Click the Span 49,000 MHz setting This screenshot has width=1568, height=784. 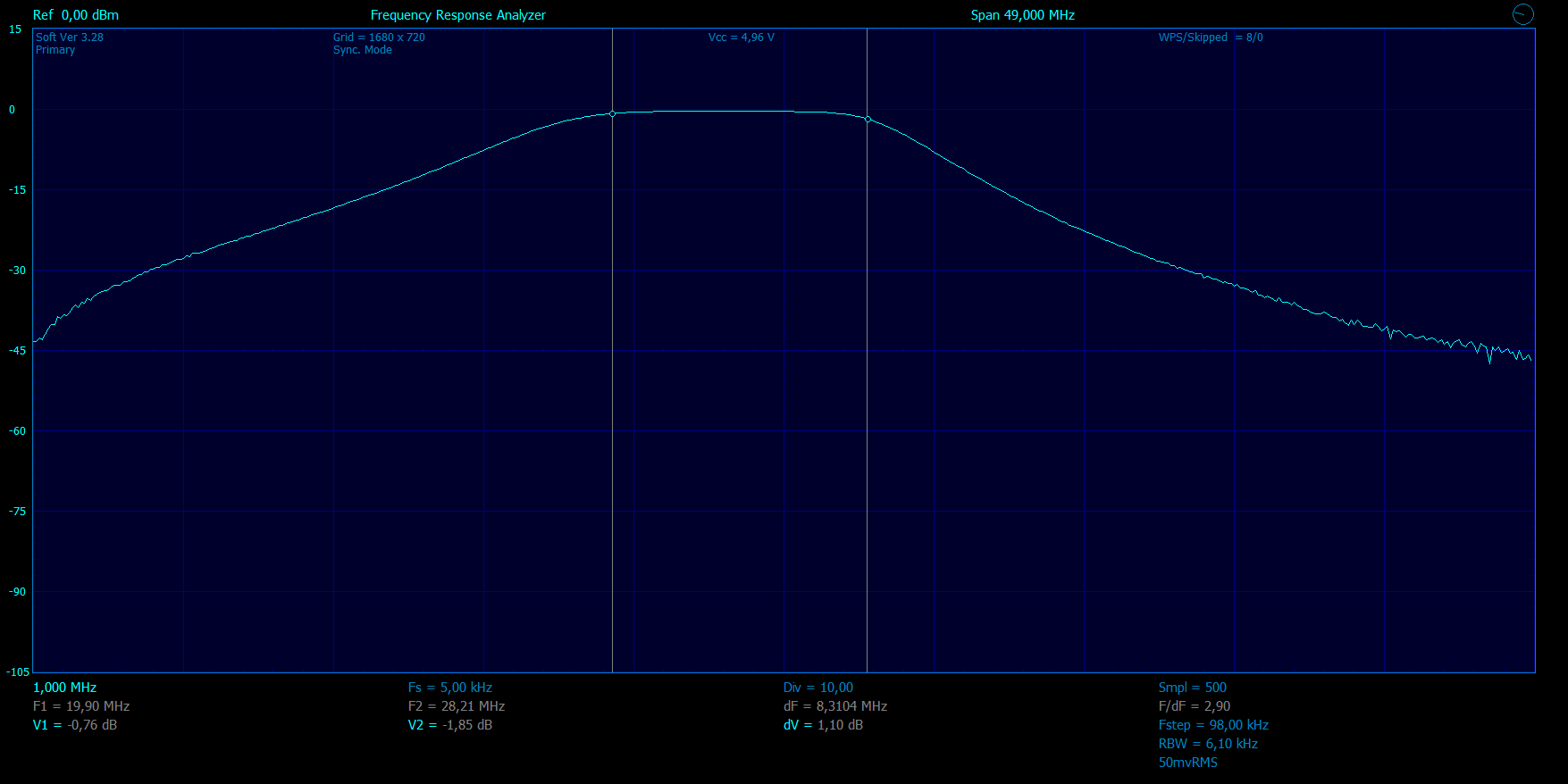click(x=1022, y=15)
